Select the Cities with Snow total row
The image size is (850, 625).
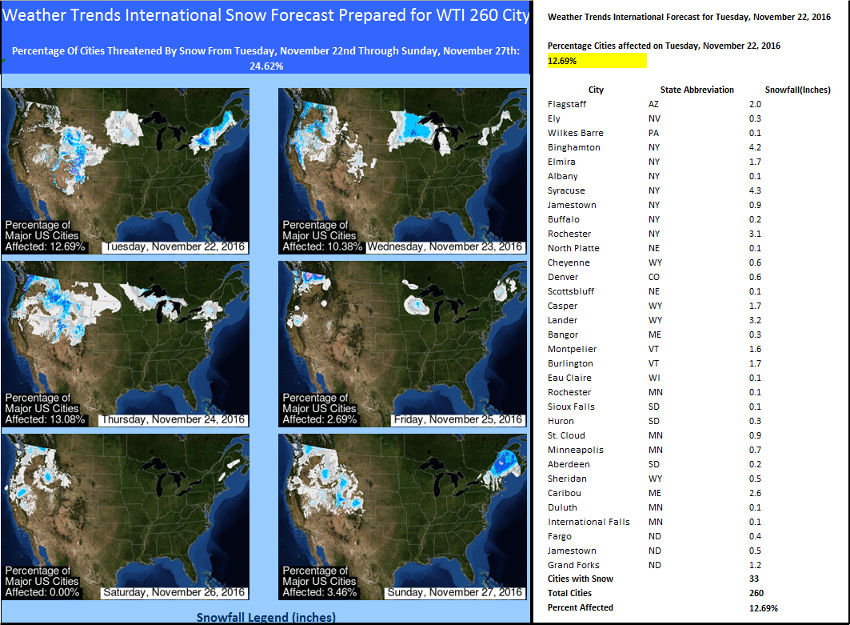[x=581, y=579]
